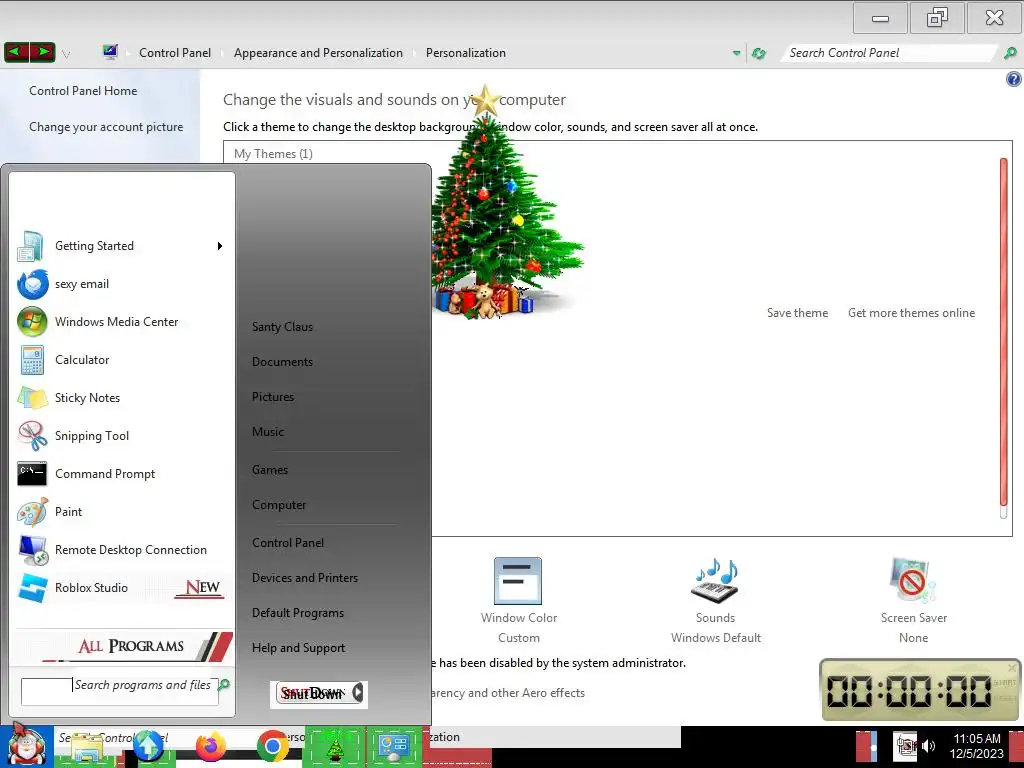
Task: Click the Santa Start button on the taskbar
Action: [x=26, y=746]
